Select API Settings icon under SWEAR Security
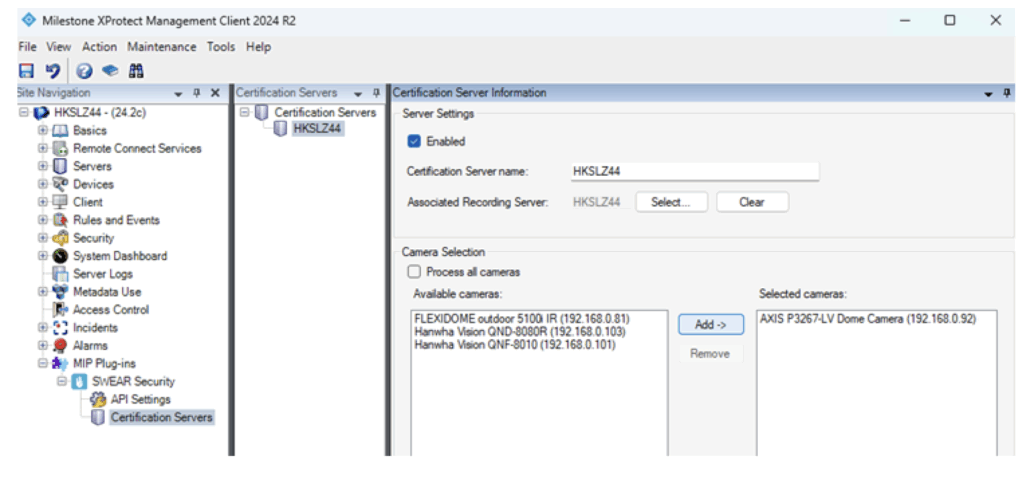 (98, 399)
